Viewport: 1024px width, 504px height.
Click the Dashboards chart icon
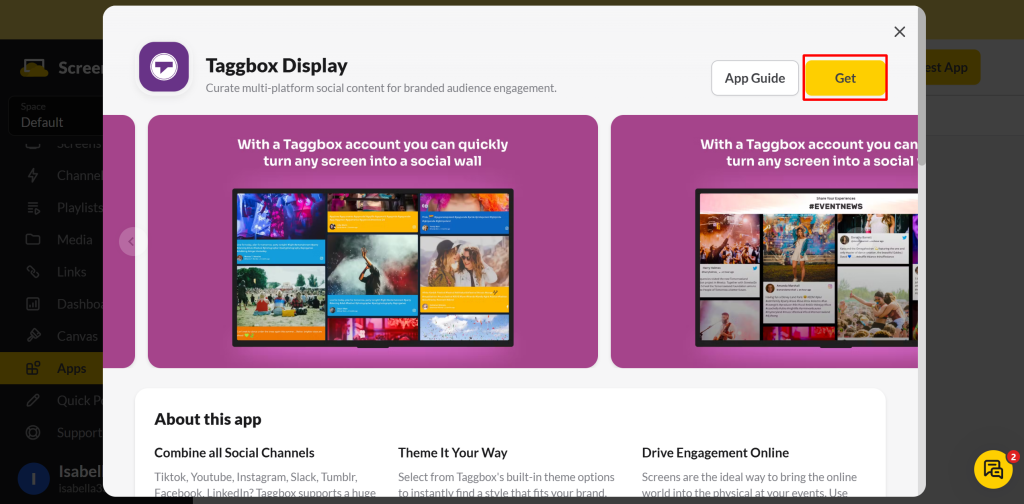point(33,304)
